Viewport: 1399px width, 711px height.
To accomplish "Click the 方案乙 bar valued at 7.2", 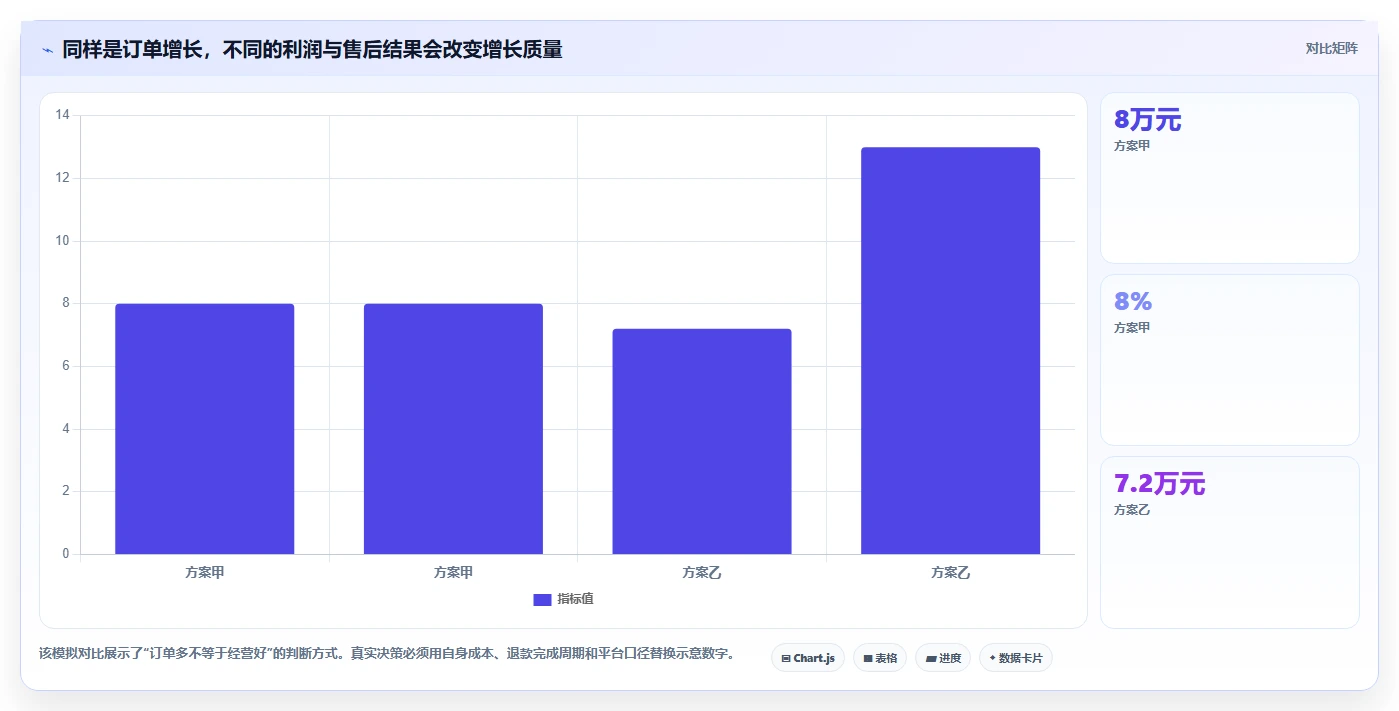I will pos(702,441).
